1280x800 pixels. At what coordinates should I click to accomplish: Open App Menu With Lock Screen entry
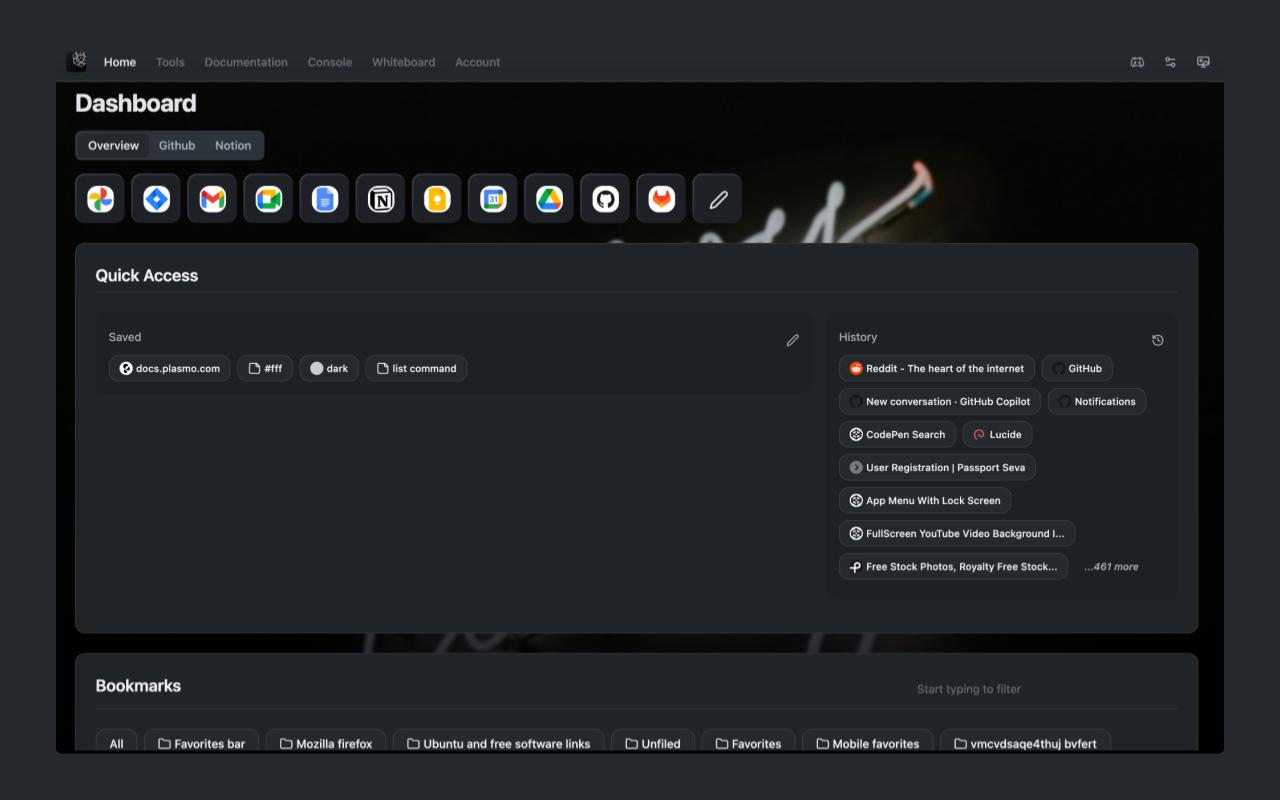(x=925, y=500)
